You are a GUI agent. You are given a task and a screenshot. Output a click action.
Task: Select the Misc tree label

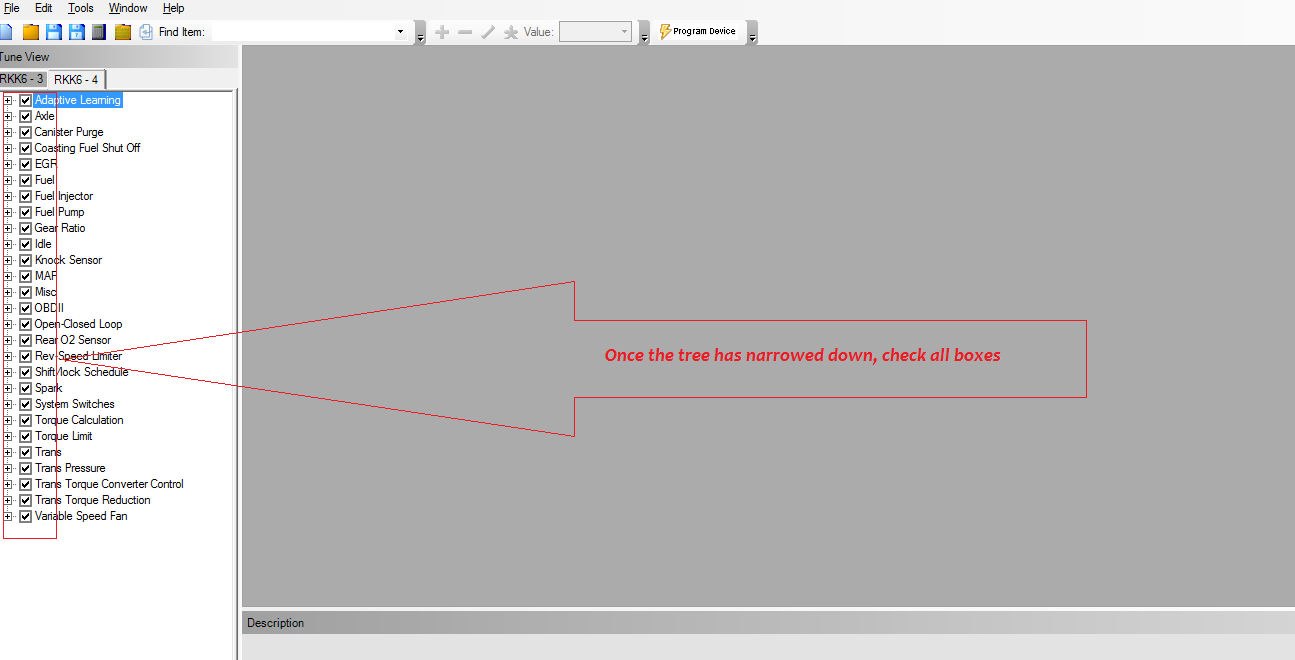click(46, 292)
